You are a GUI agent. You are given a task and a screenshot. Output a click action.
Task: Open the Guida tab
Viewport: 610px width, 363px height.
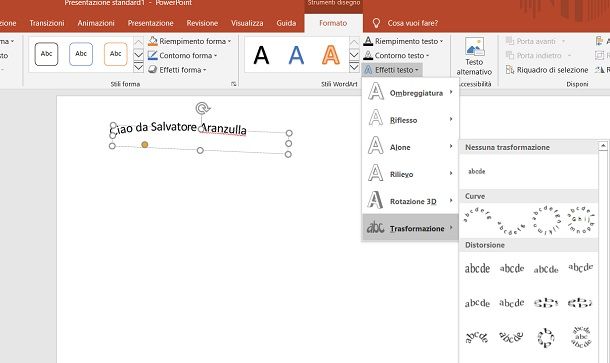click(286, 23)
